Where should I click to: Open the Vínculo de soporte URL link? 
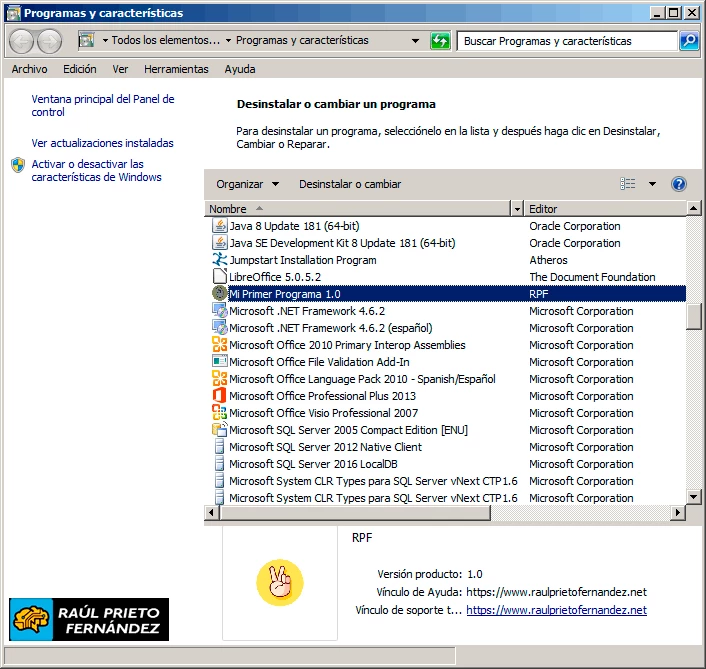click(x=556, y=610)
